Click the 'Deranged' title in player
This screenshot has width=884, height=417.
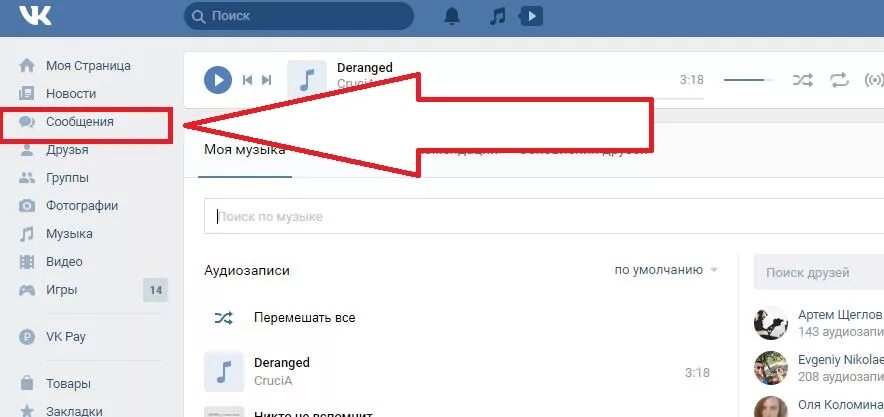(365, 68)
